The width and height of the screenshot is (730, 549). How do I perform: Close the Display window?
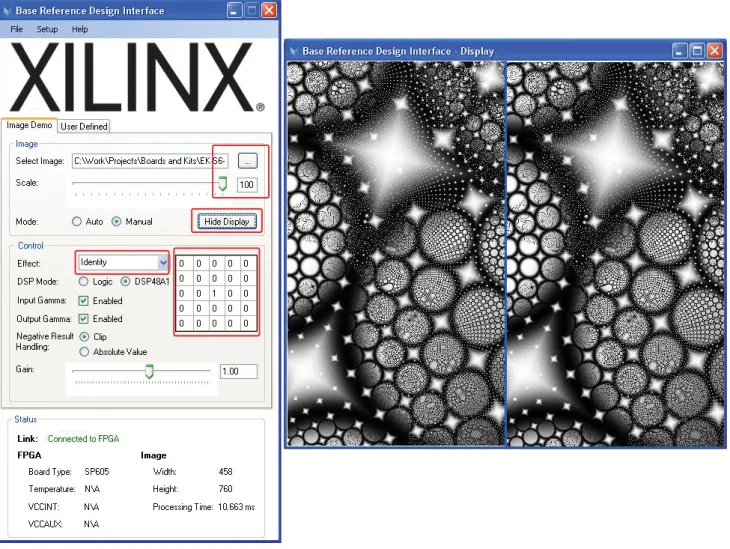715,50
